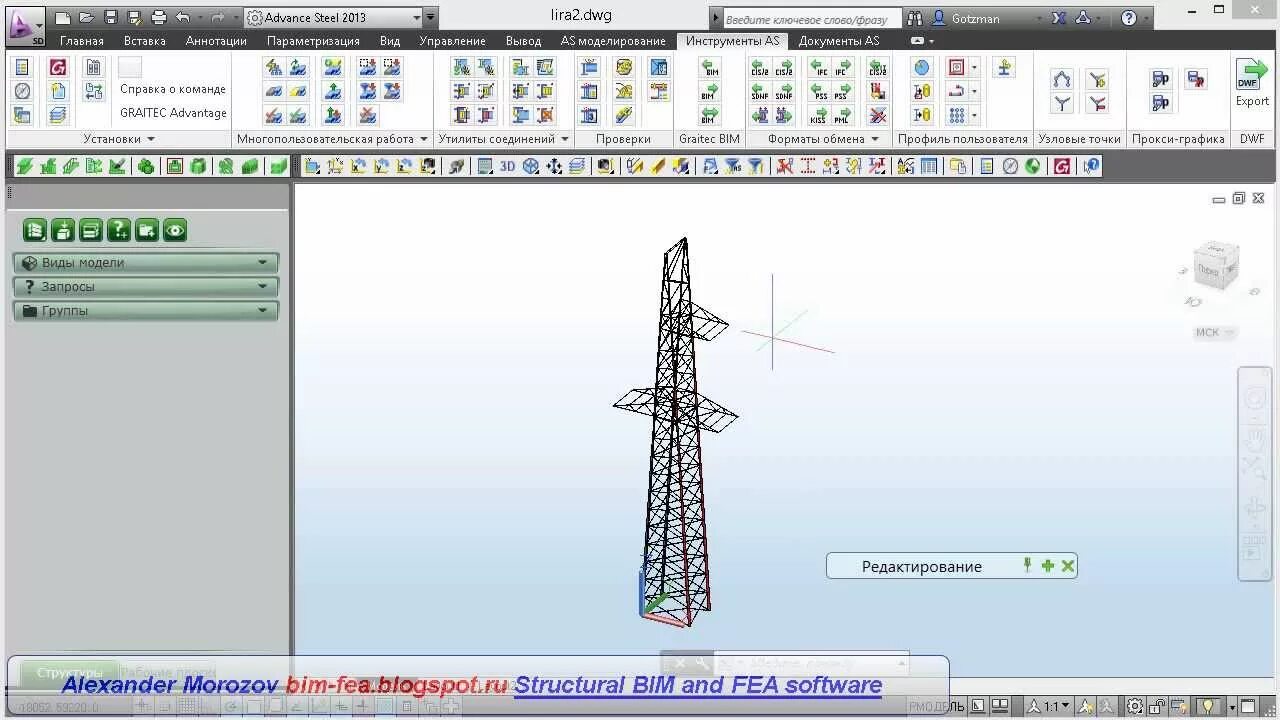Screen dimensions: 1280x720
Task: Click Справка о команде button
Action: coord(173,89)
